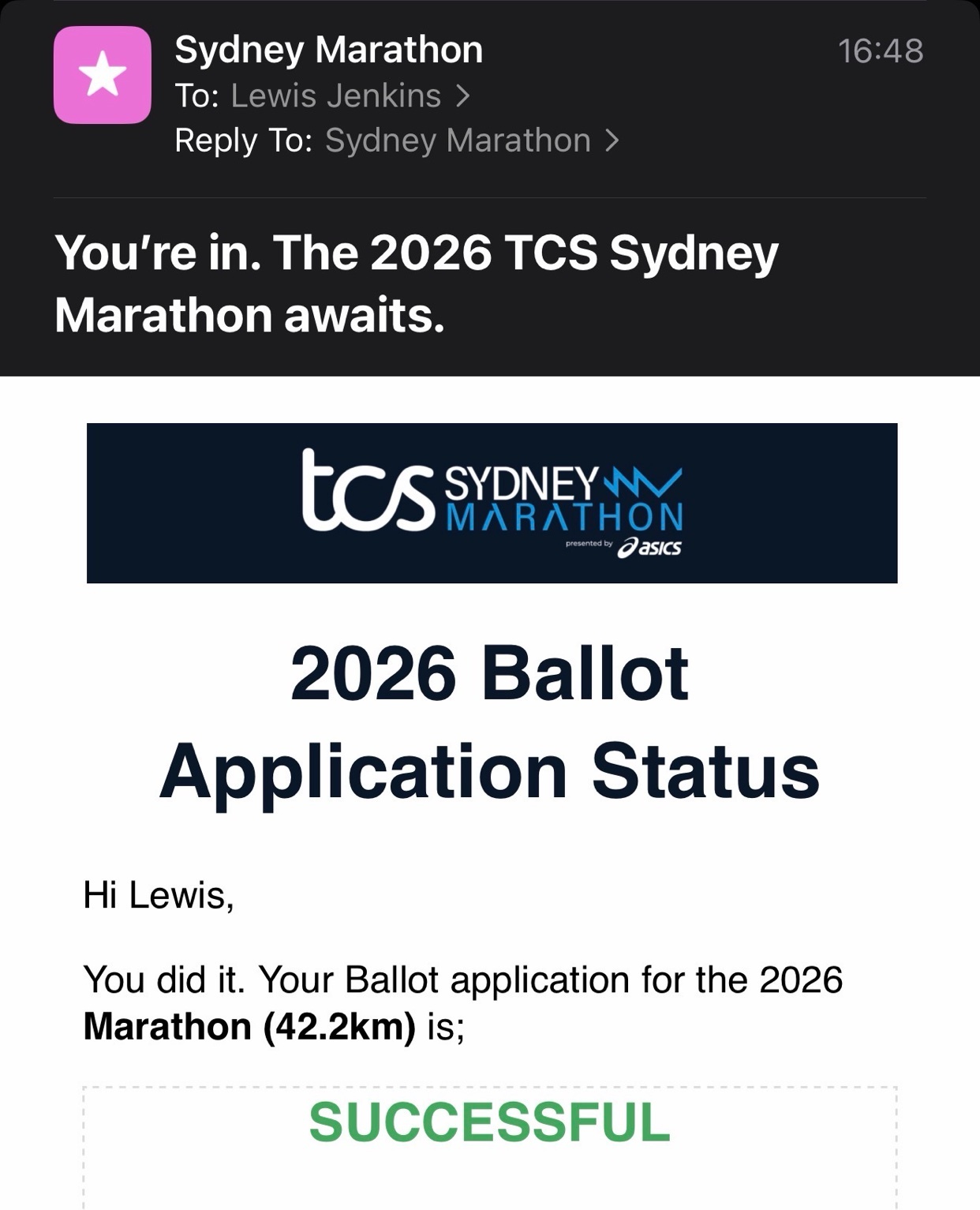Open the Sydney Marathon sender name
This screenshot has width=980, height=1210.
coord(328,50)
